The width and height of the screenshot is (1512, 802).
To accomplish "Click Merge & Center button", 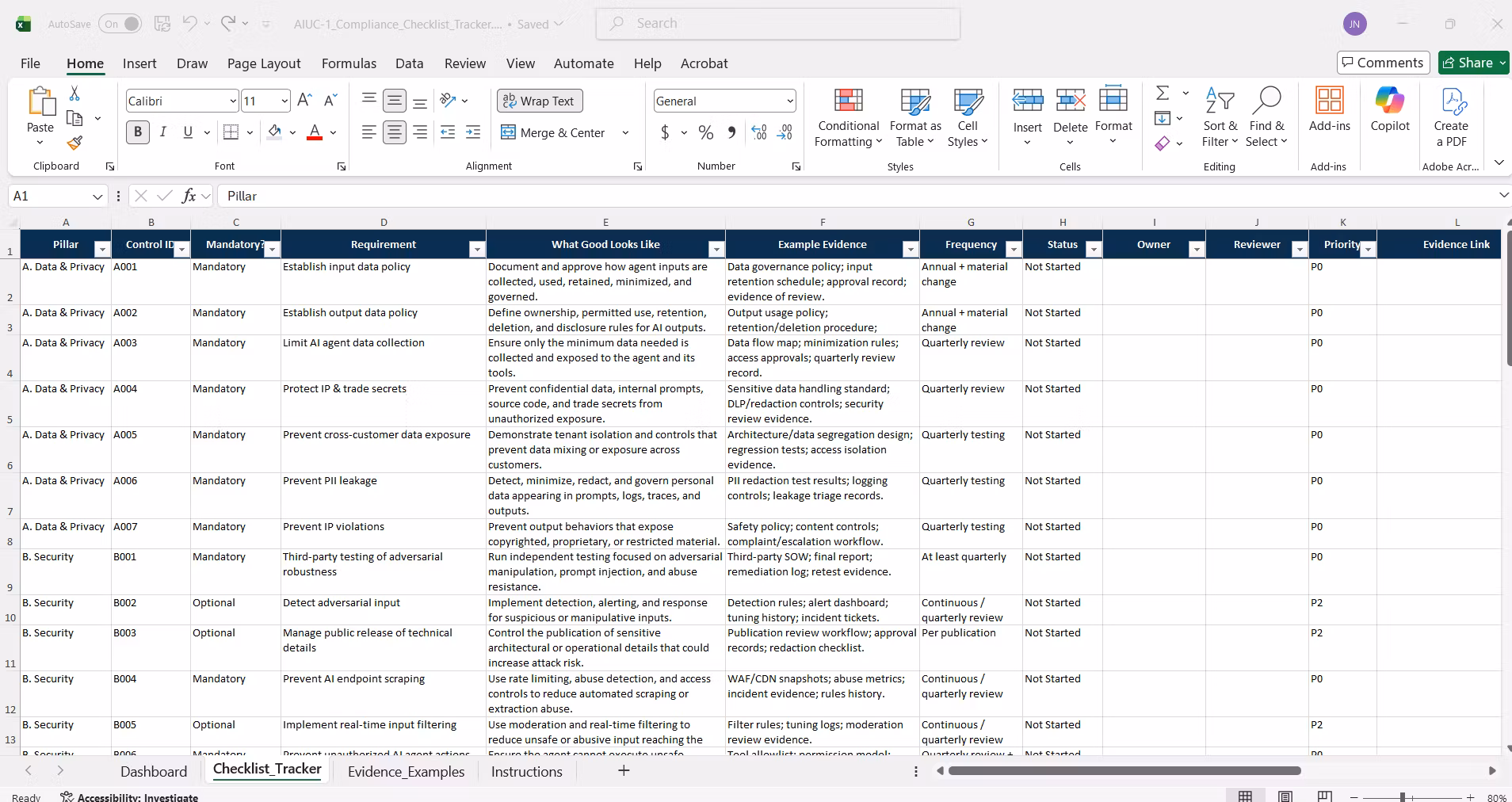I will [553, 132].
